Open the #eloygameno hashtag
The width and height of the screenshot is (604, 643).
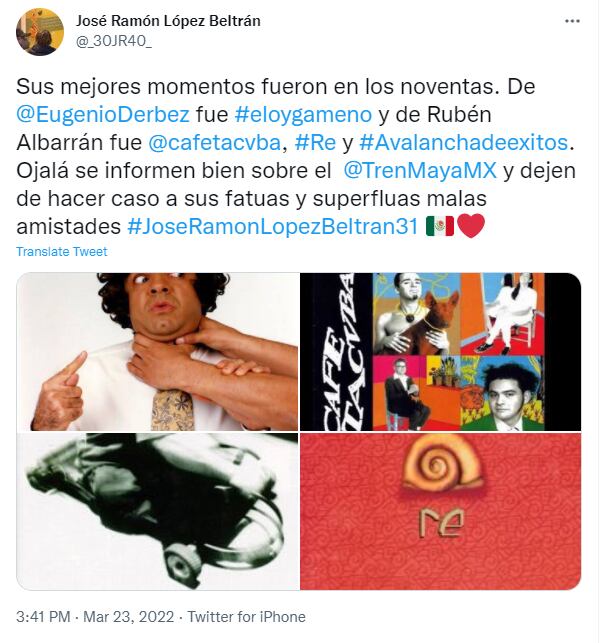click(x=303, y=114)
